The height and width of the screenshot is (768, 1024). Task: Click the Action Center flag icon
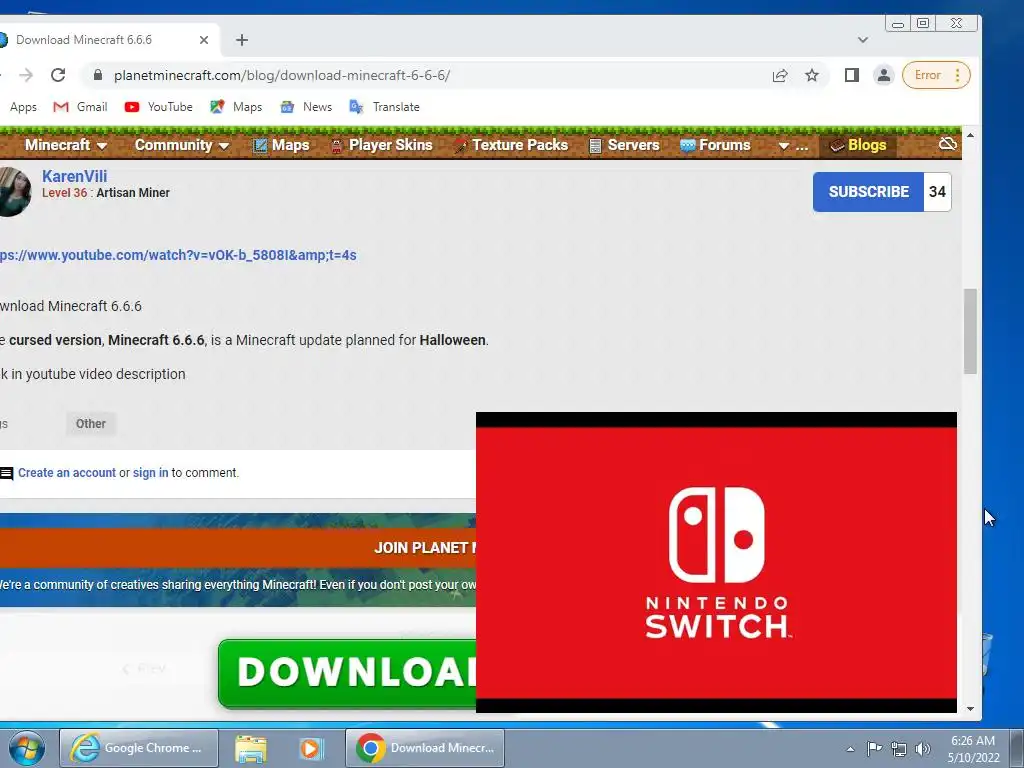coord(874,748)
